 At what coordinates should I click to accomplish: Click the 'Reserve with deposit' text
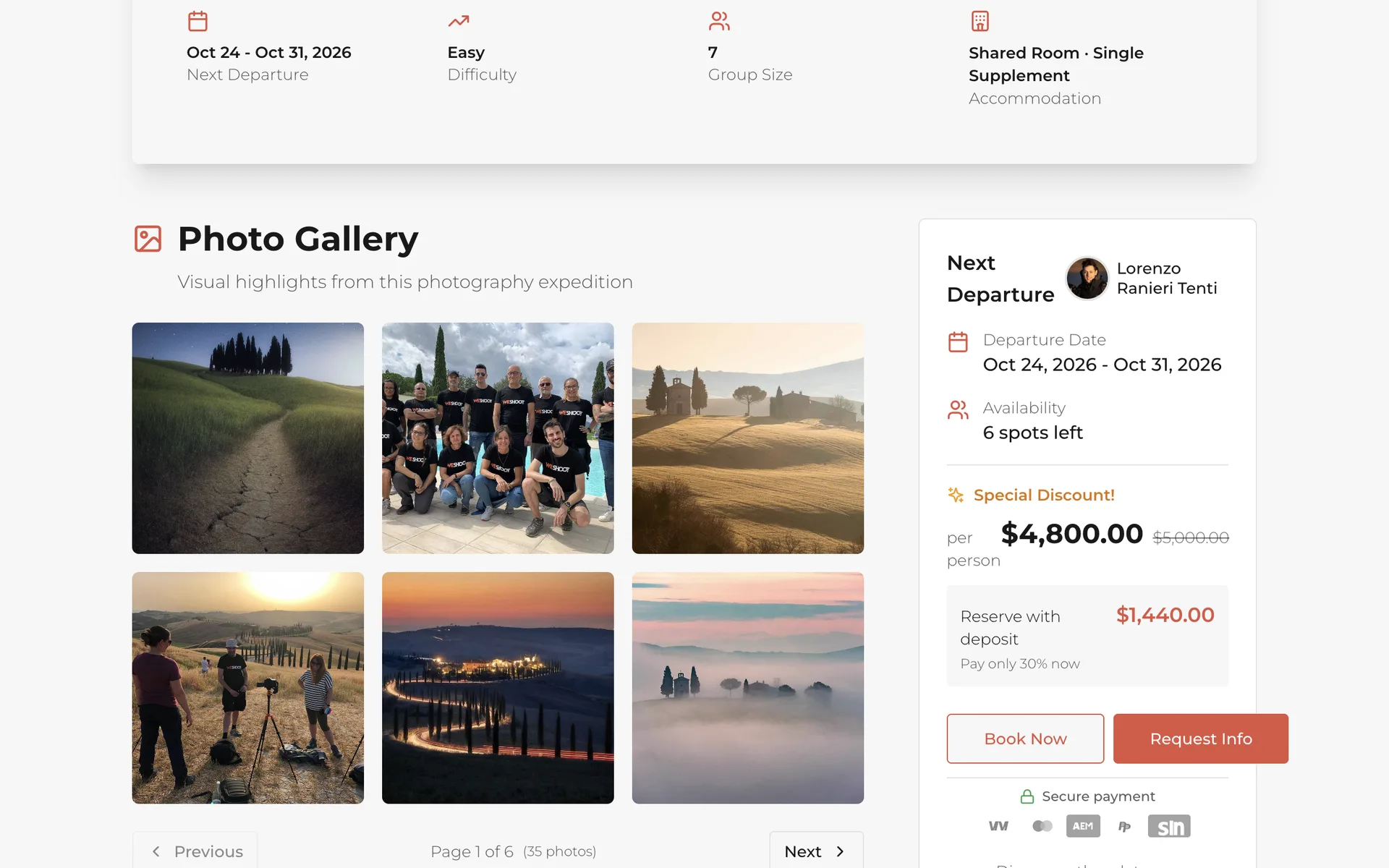[1010, 628]
